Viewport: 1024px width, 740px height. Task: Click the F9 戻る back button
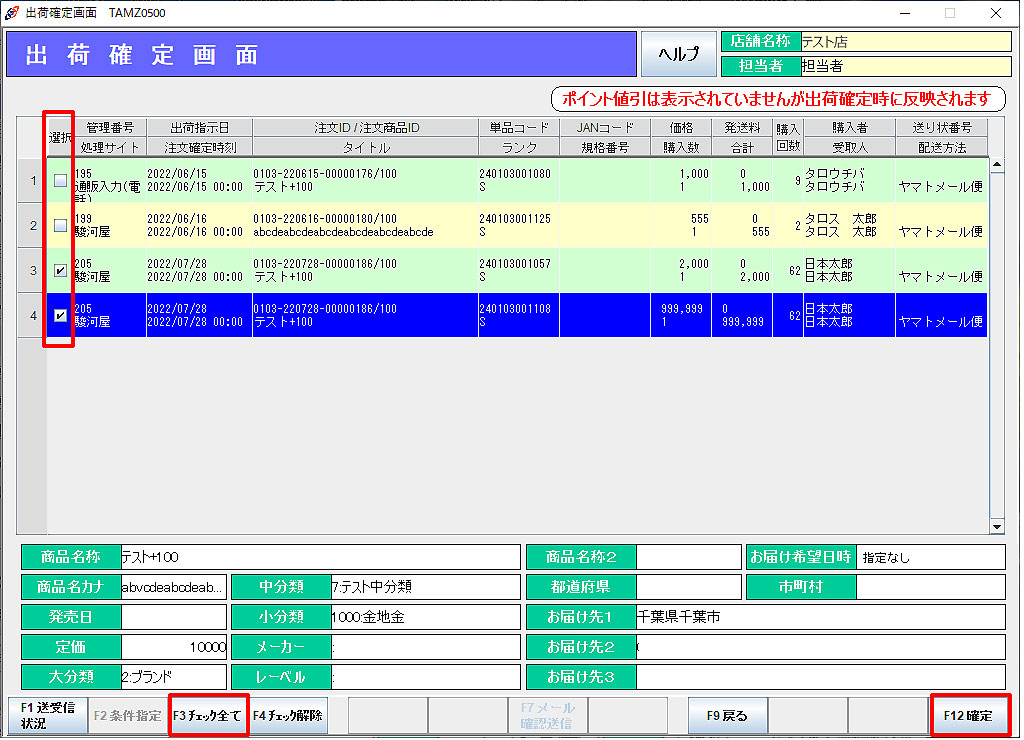tap(727, 716)
